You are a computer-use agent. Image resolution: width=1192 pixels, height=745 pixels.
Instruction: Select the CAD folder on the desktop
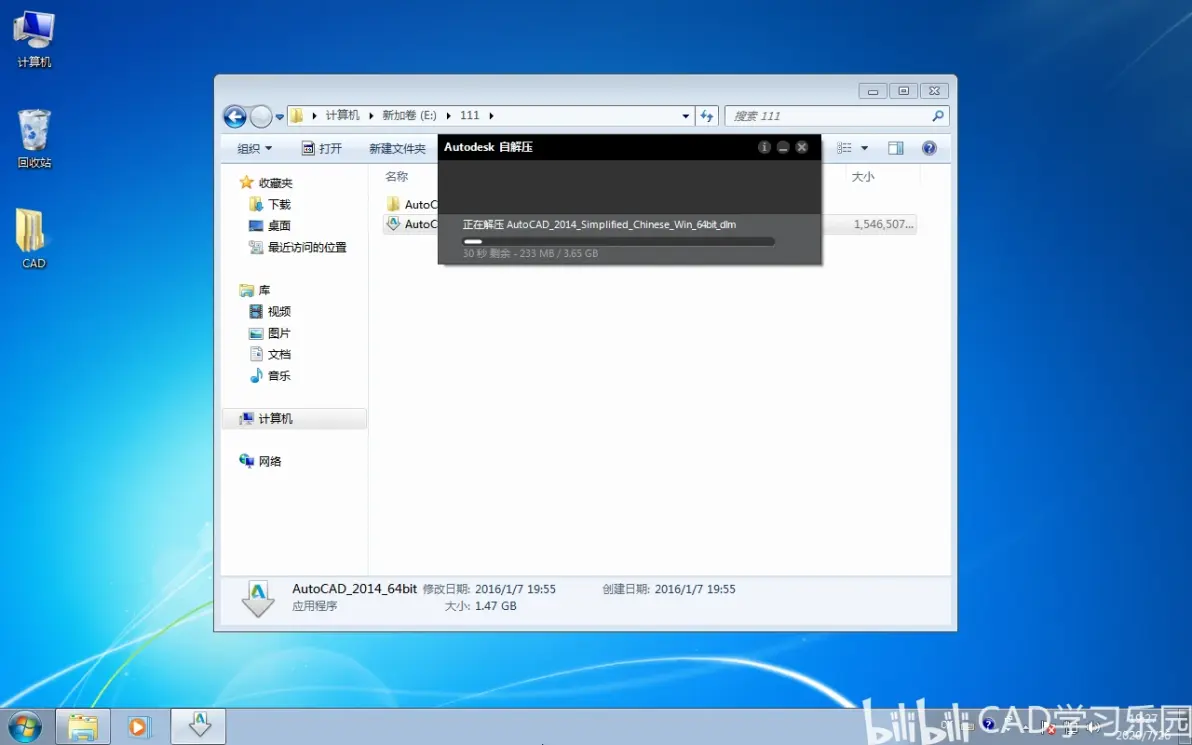[33, 239]
